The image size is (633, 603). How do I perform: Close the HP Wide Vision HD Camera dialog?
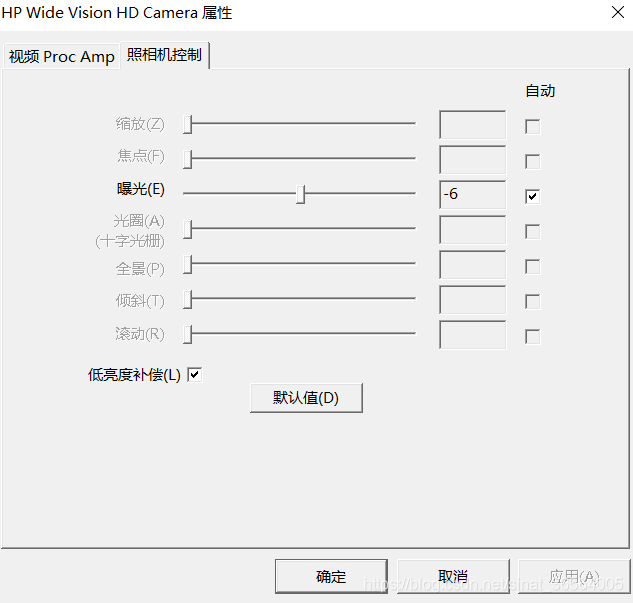(618, 12)
